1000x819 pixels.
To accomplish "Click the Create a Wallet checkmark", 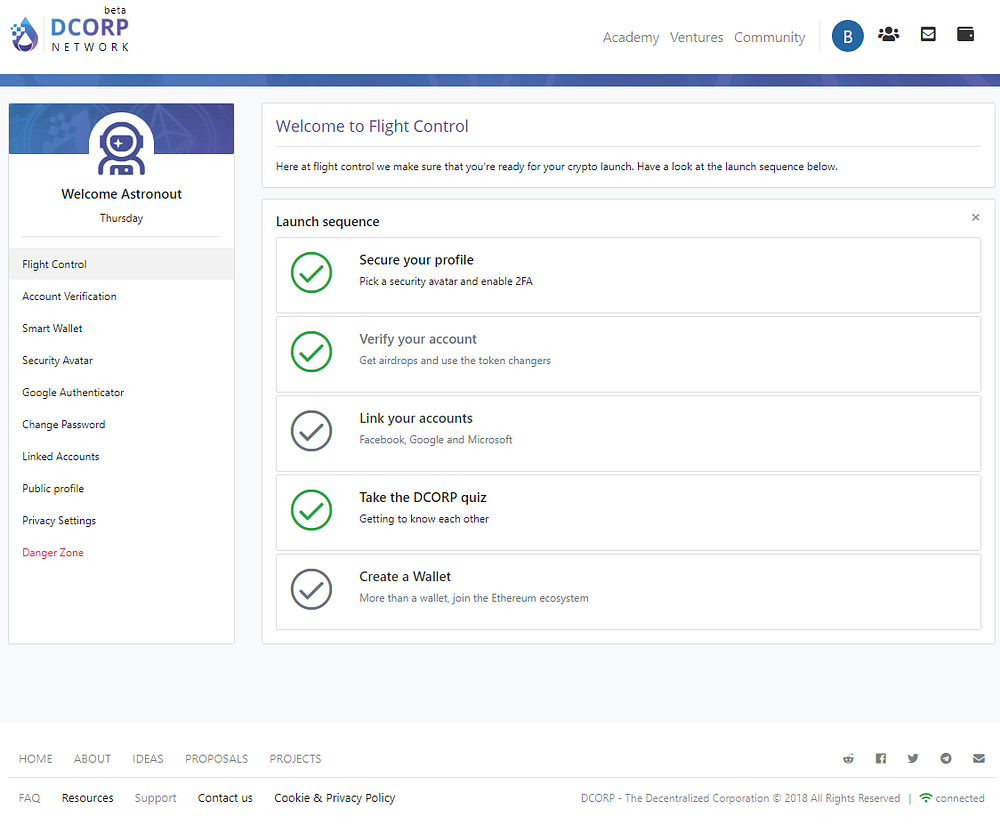I will [x=311, y=589].
